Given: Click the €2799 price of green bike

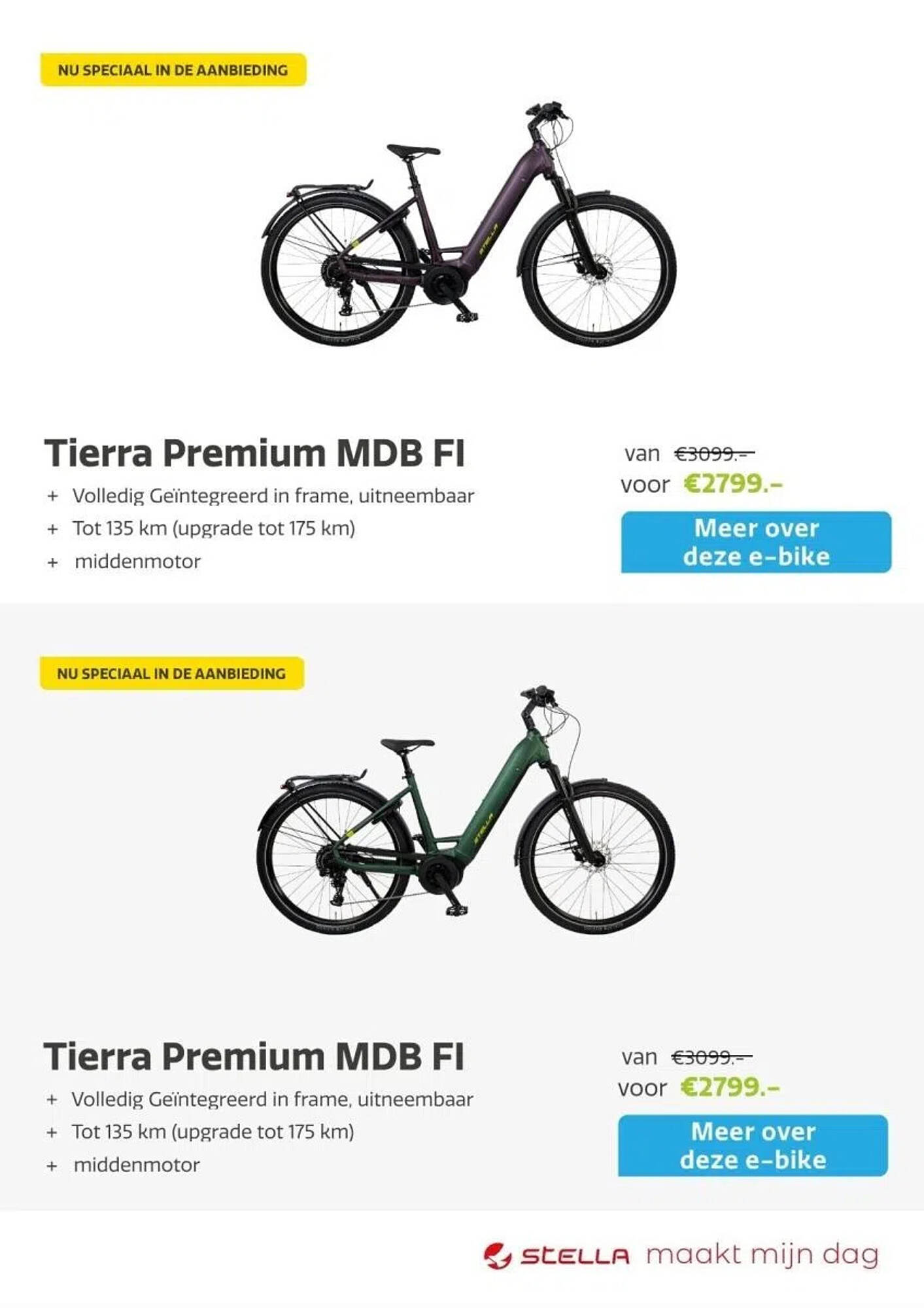Looking at the screenshot, I should tap(730, 1087).
